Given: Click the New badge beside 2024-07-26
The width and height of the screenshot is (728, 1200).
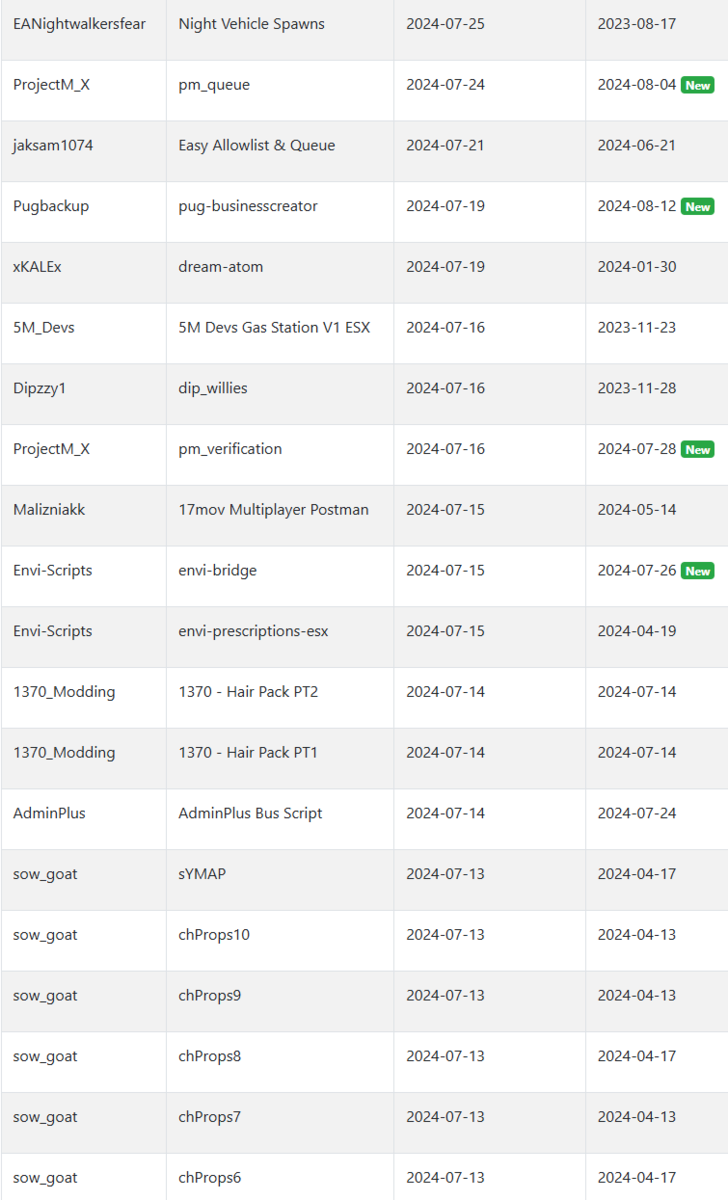Looking at the screenshot, I should (697, 571).
